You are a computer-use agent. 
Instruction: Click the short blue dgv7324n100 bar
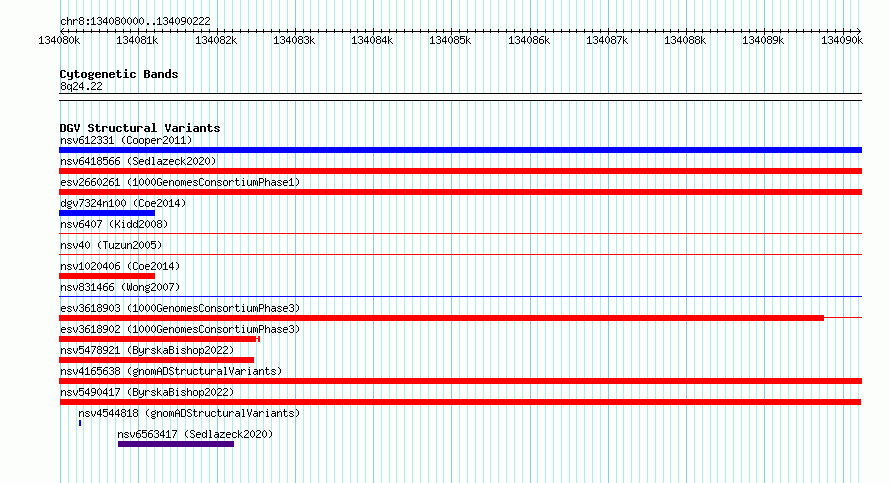point(107,213)
